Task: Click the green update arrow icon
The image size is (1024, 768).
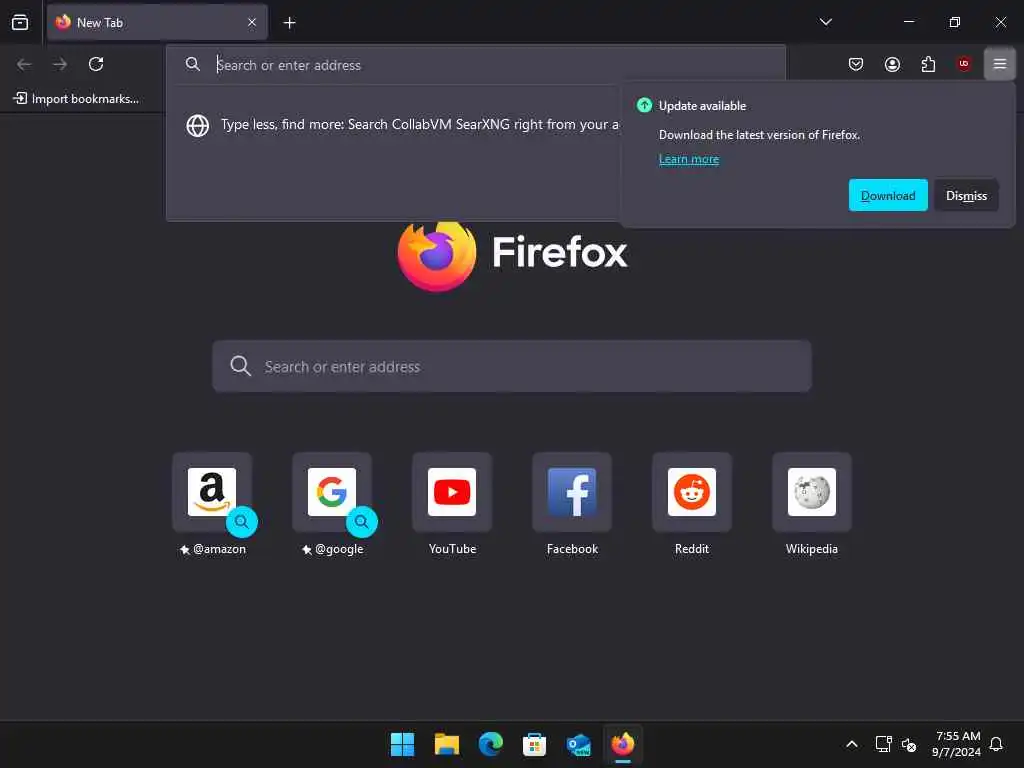Action: click(644, 105)
